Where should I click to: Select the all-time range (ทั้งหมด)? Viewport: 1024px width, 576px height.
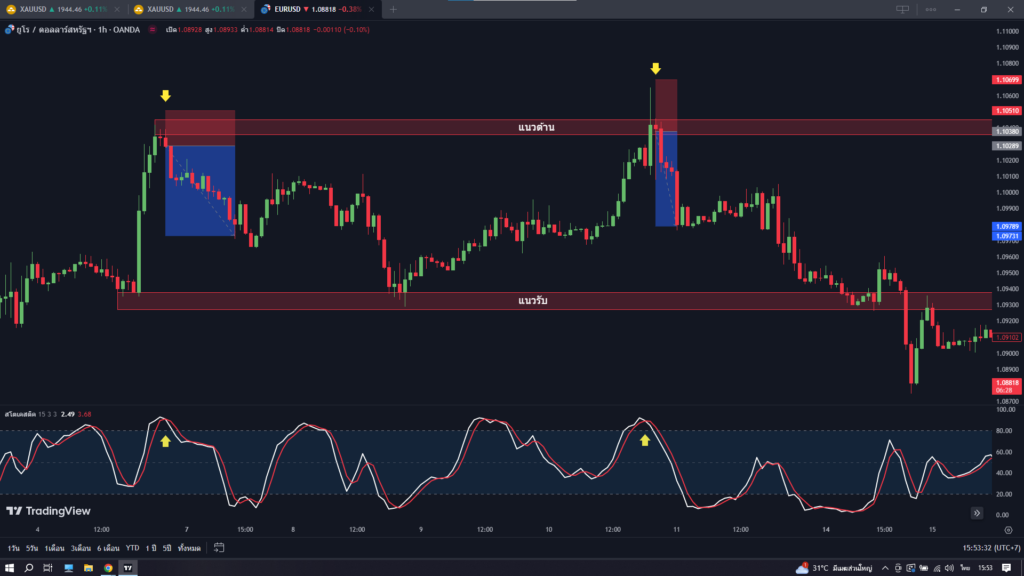(189, 548)
